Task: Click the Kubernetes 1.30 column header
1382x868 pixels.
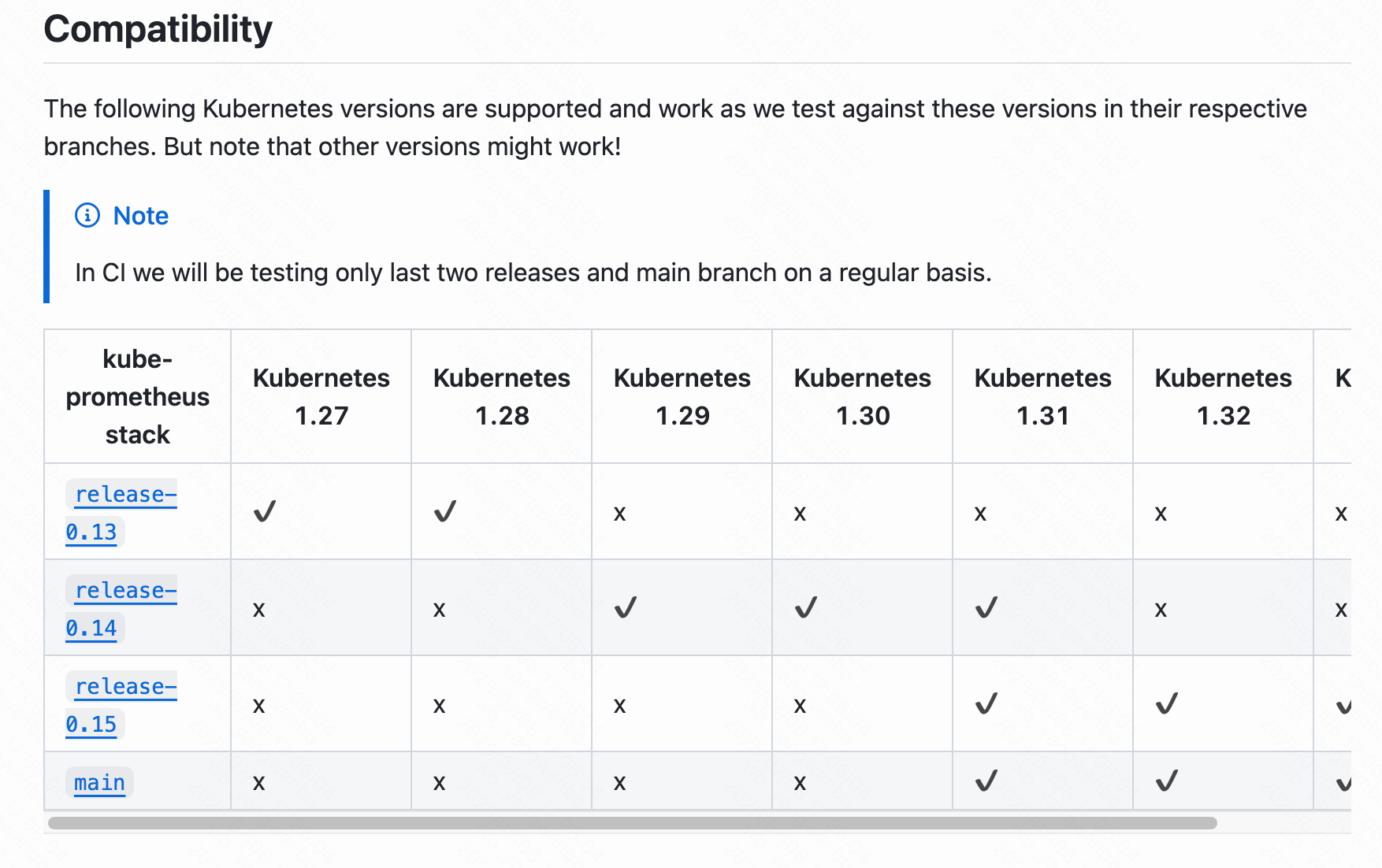Action: pyautogui.click(x=863, y=396)
